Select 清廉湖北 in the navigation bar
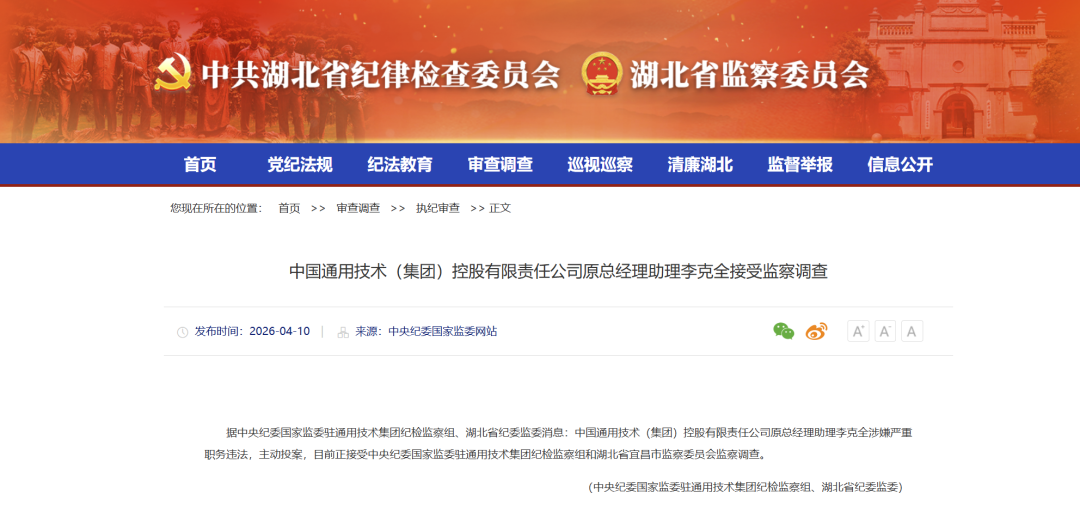Viewport: 1080px width, 530px height. coord(700,165)
